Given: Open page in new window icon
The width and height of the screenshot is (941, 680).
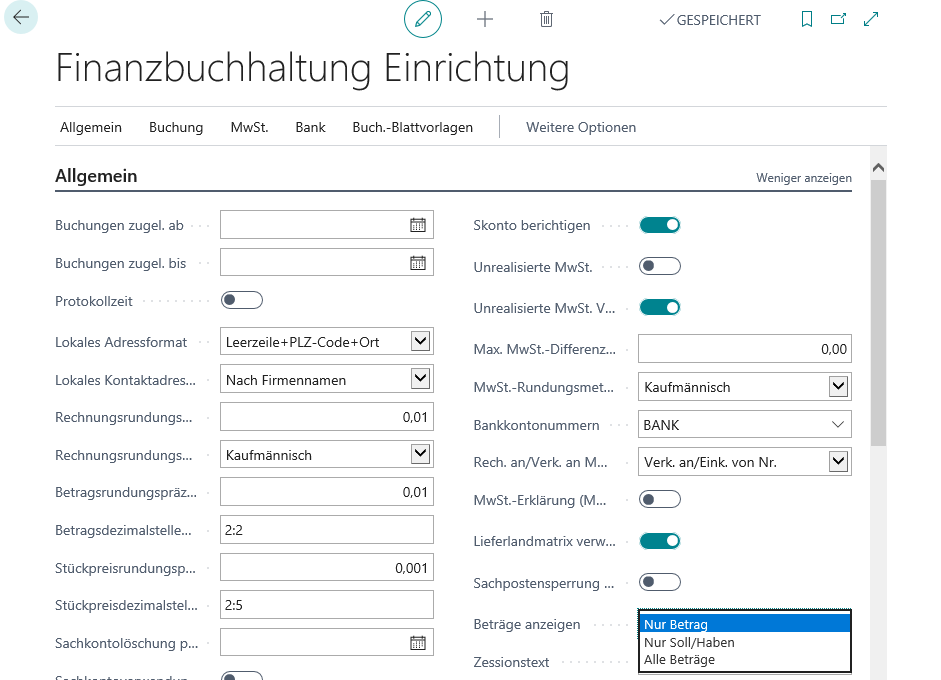Looking at the screenshot, I should [x=839, y=19].
